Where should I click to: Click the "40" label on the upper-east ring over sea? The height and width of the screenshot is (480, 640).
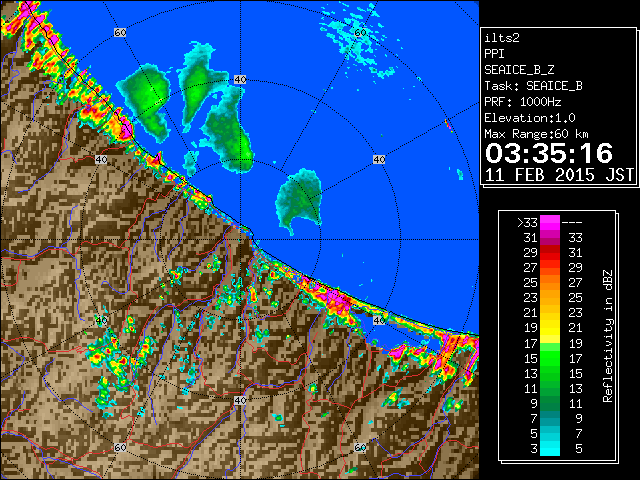pos(379,159)
